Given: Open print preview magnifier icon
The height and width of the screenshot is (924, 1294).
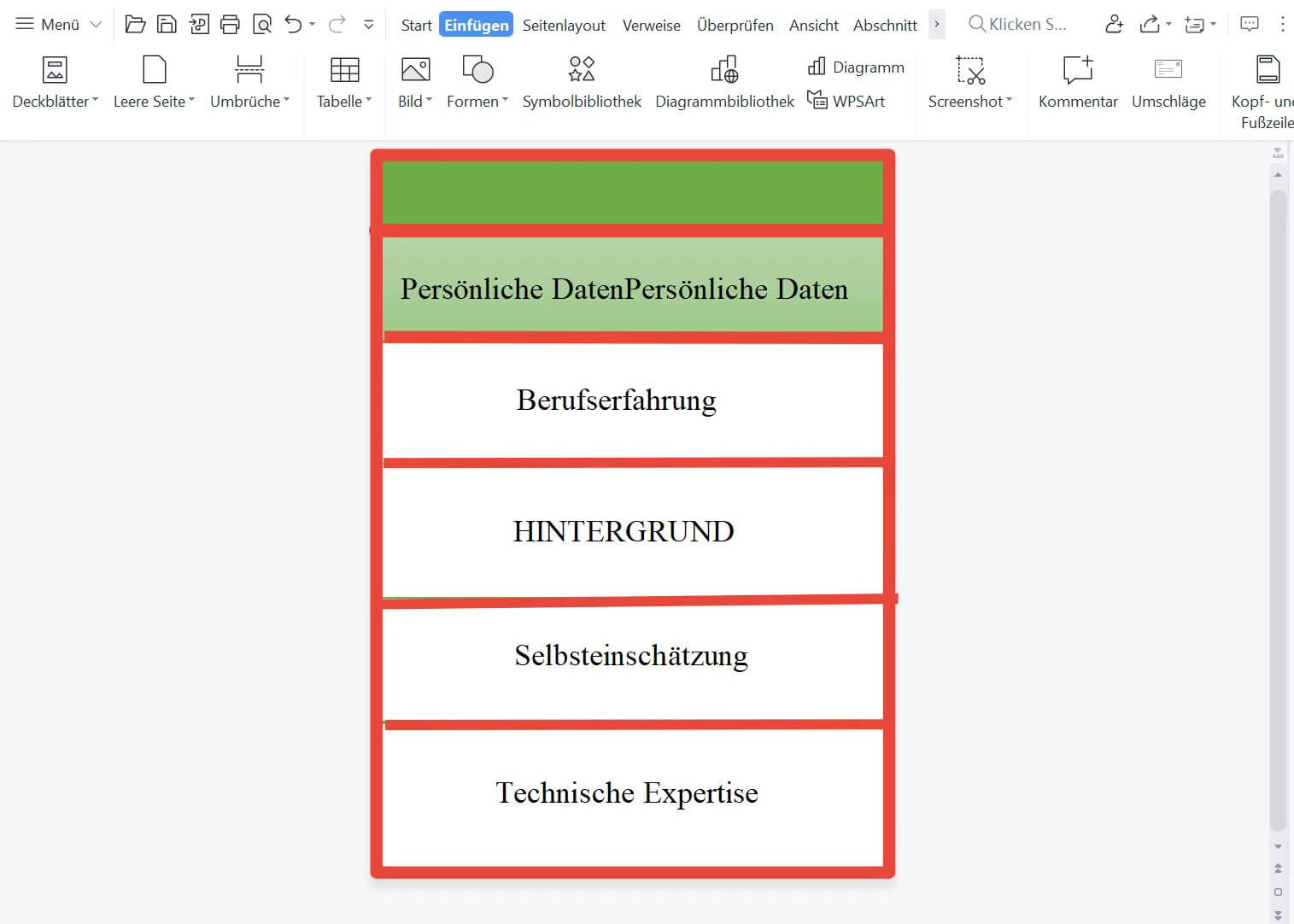Looking at the screenshot, I should (262, 24).
